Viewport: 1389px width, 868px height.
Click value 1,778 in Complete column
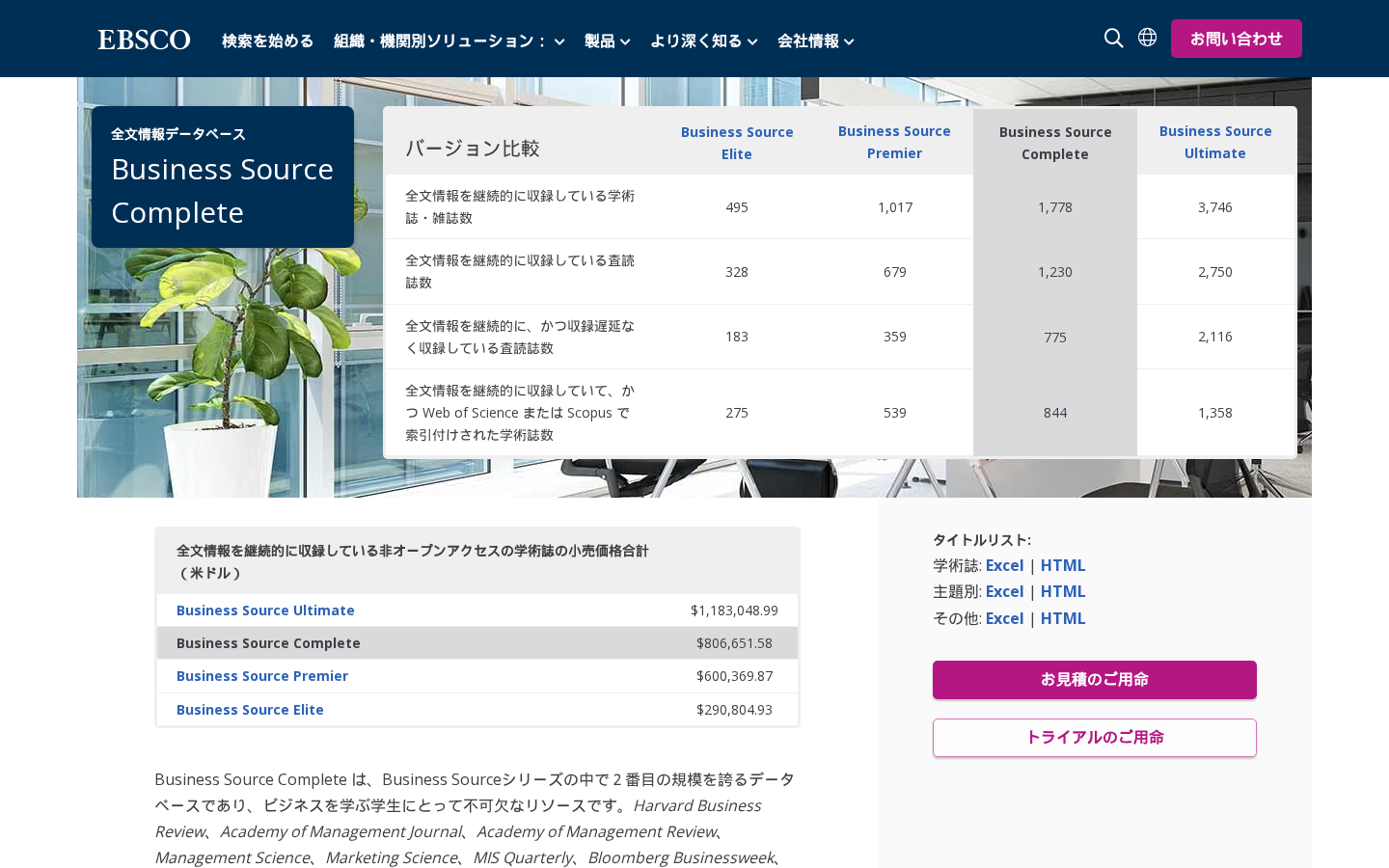(x=1055, y=207)
